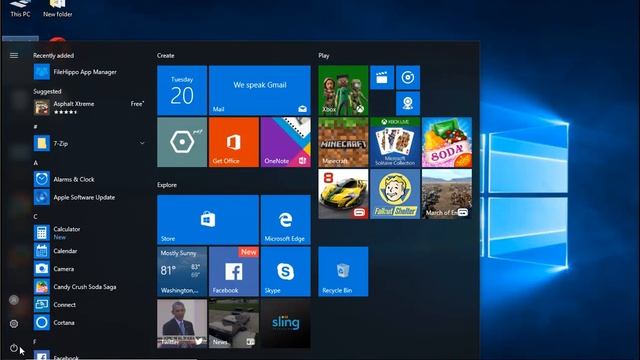This screenshot has height=360, width=640.
Task: Select This PC desktop icon
Action: [20, 9]
